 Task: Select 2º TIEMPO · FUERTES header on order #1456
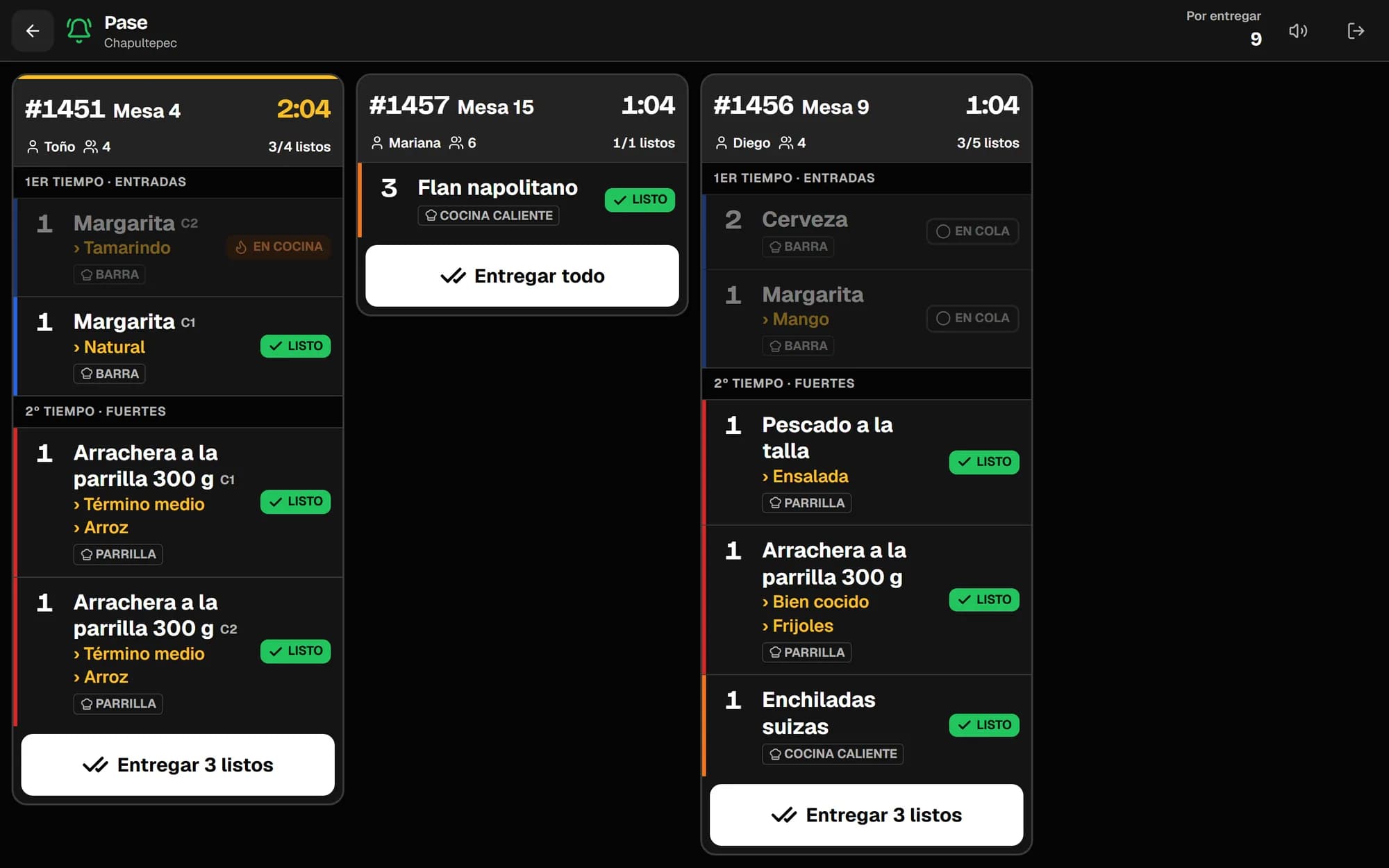tap(867, 383)
